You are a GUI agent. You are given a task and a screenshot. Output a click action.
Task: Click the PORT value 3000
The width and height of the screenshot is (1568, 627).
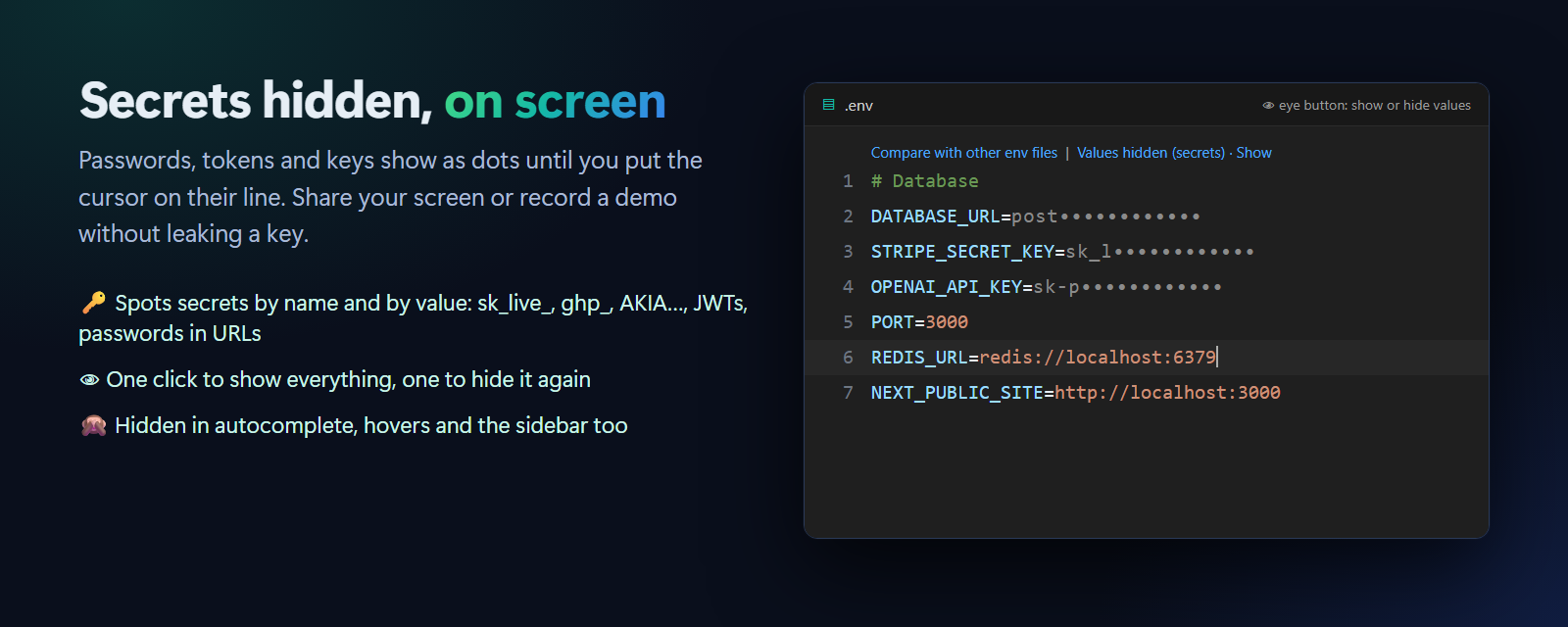(x=947, y=322)
